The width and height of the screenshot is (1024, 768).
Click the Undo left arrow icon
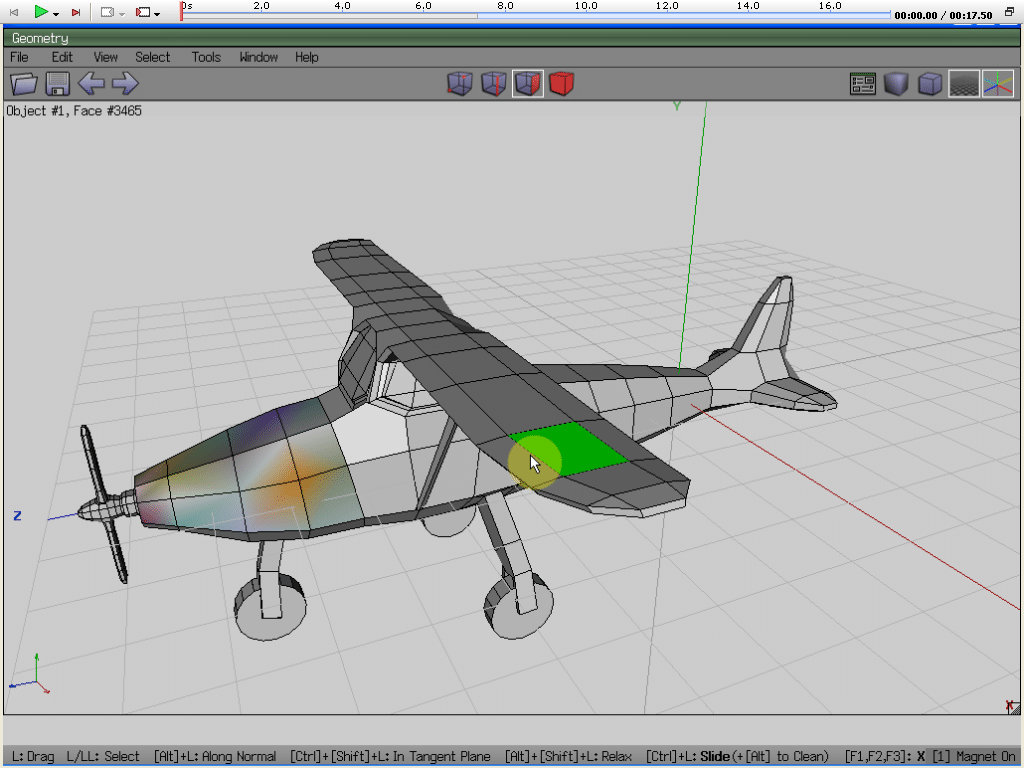[x=91, y=84]
